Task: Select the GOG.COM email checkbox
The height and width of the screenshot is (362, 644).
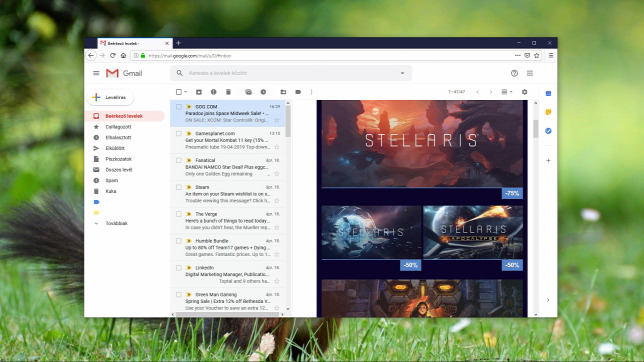Action: coord(179,107)
